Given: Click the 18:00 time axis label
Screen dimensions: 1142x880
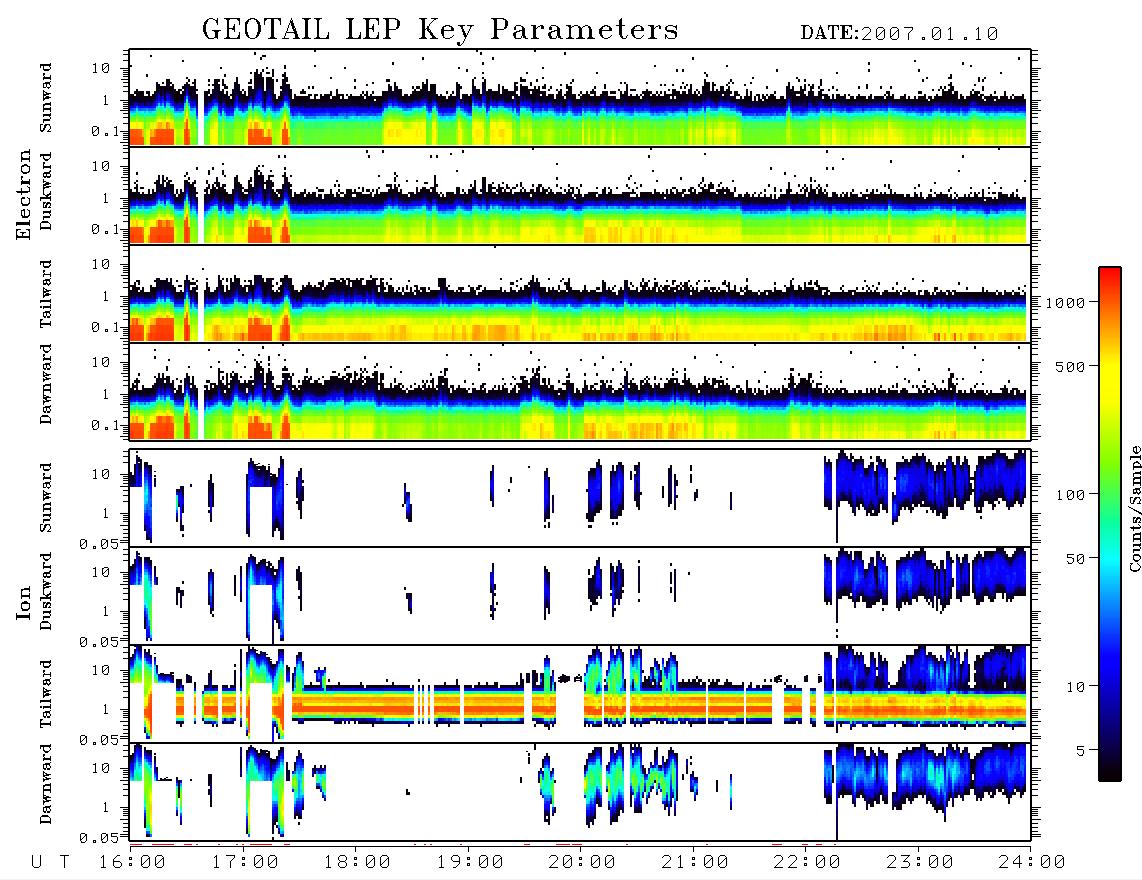Looking at the screenshot, I should tap(357, 862).
